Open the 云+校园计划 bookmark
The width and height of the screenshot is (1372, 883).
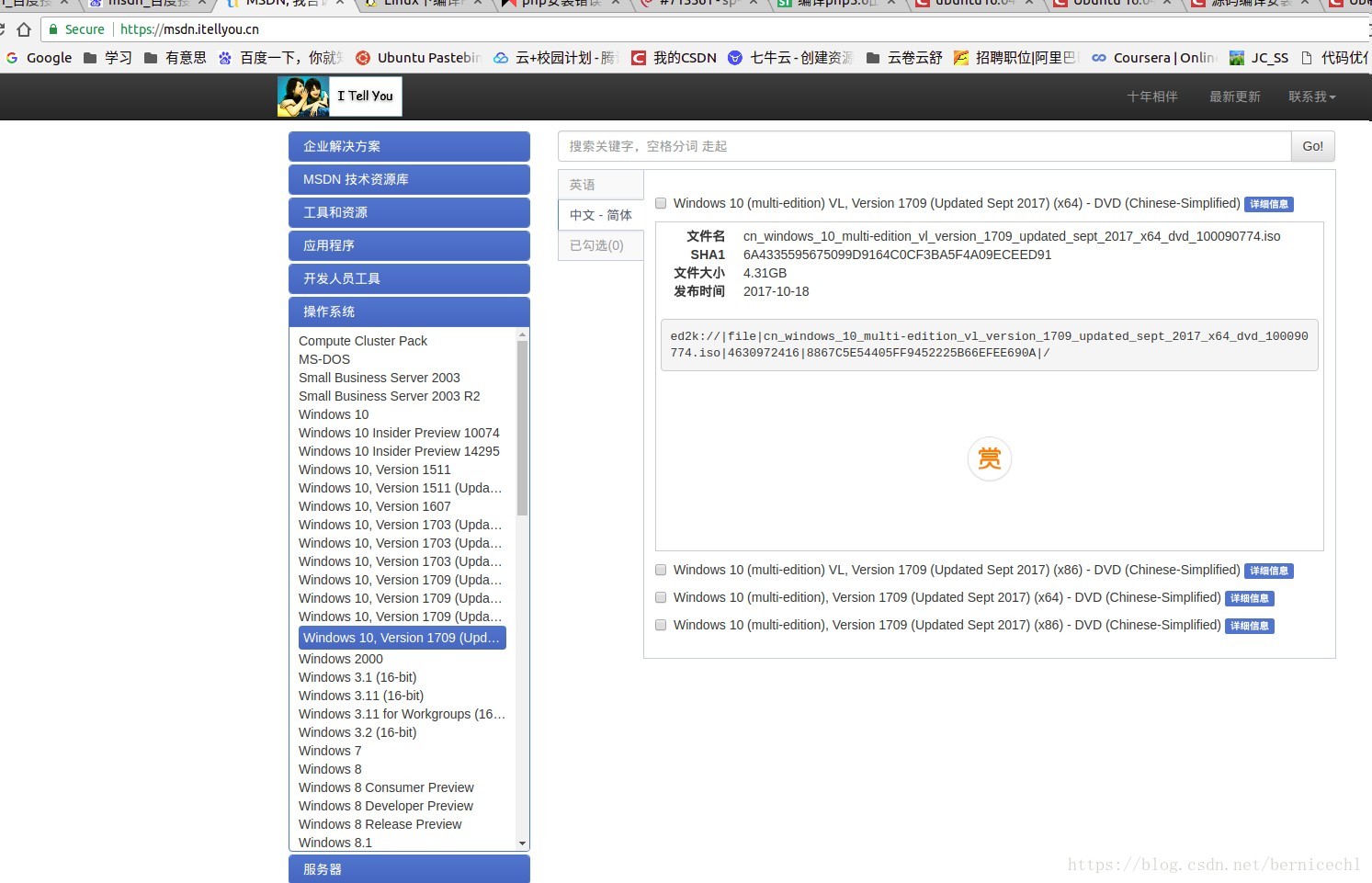556,58
